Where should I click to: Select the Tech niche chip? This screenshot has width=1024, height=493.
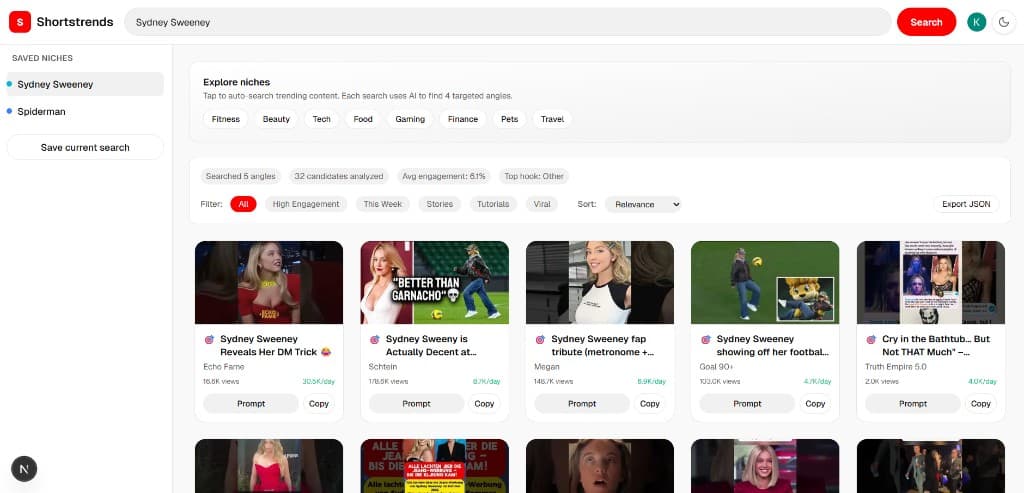click(321, 119)
